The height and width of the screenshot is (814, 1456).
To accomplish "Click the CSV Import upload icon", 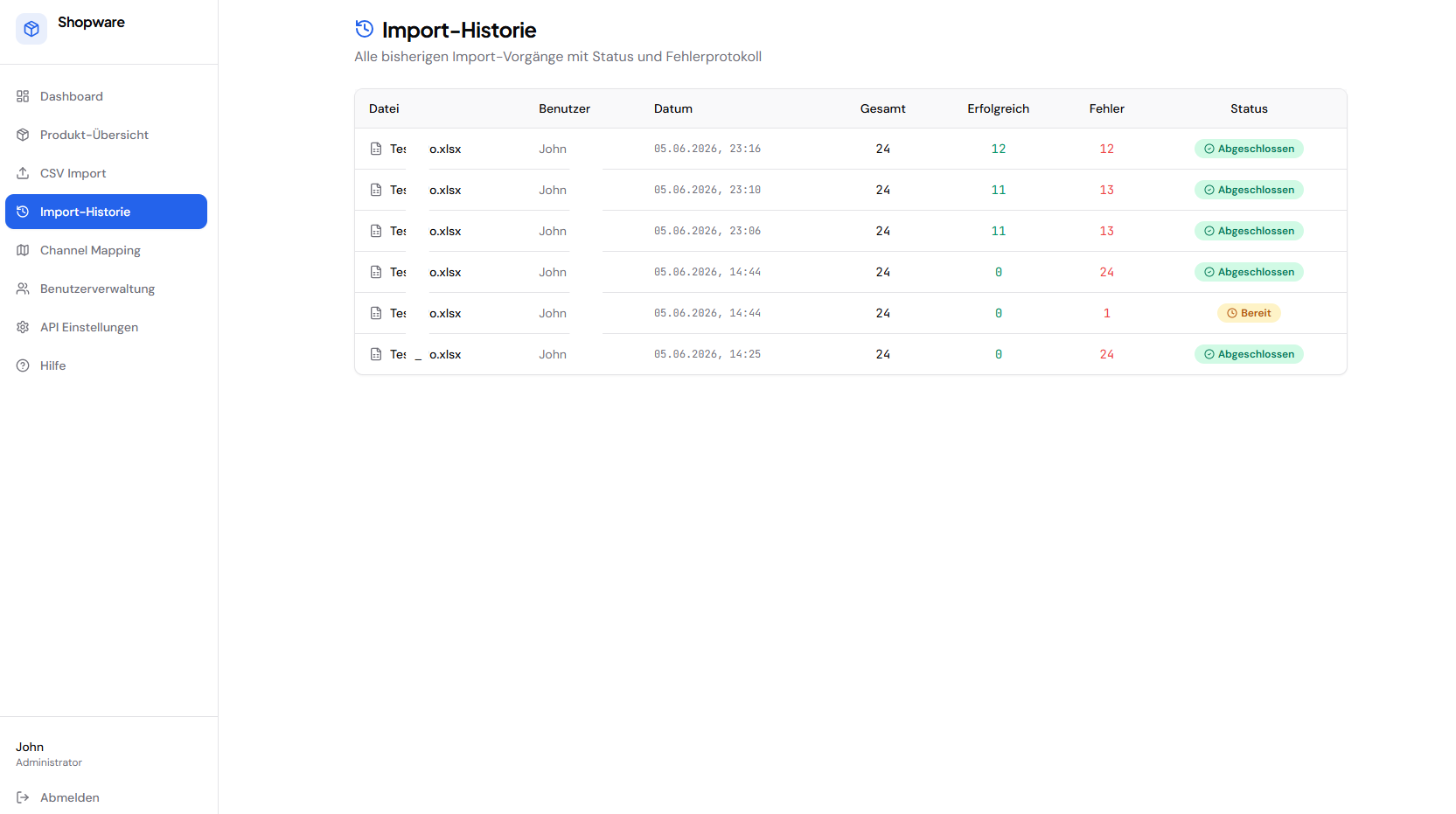I will (23, 173).
